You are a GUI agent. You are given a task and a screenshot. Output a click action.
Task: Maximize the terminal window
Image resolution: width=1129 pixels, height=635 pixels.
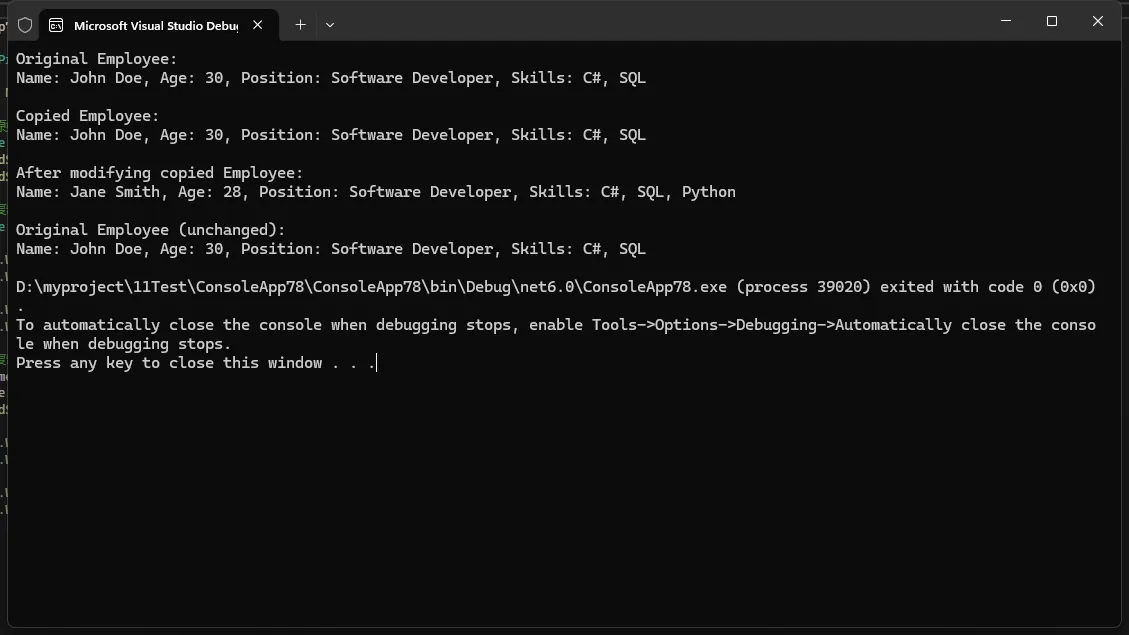click(x=1052, y=21)
